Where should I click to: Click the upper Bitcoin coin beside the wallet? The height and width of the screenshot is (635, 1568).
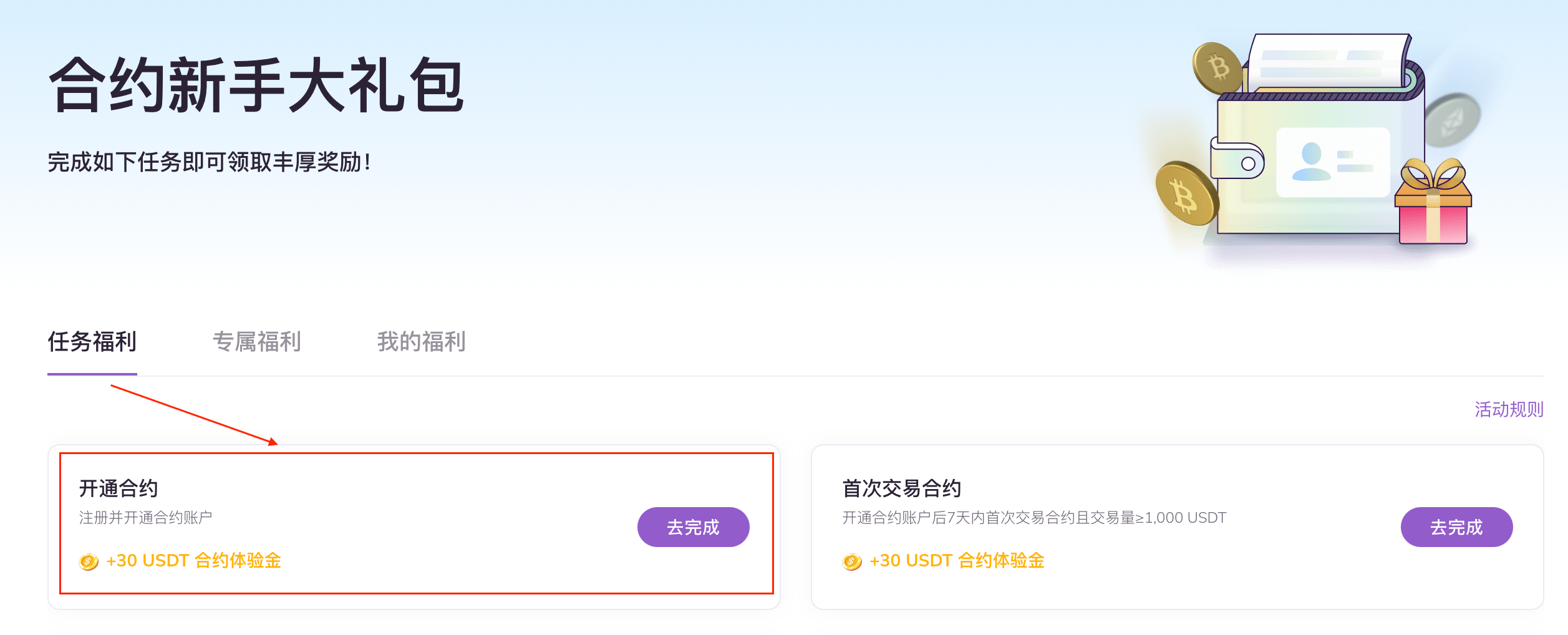coord(1217,68)
